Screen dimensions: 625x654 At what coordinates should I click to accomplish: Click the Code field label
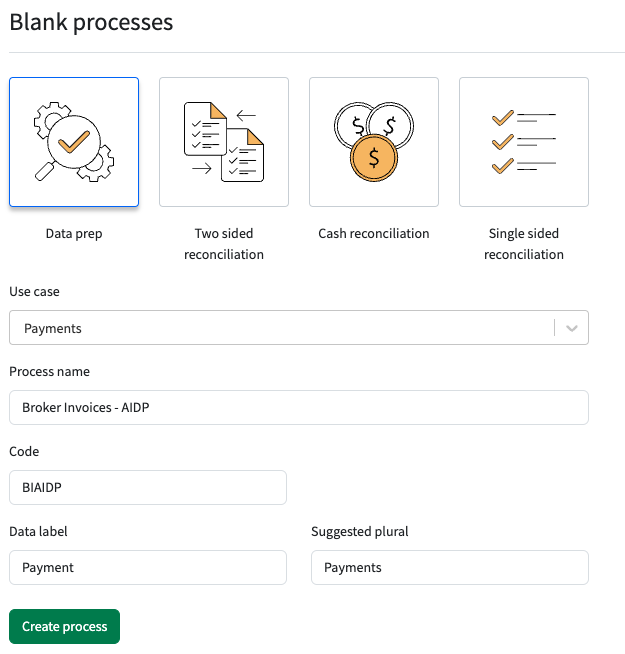(x=24, y=451)
